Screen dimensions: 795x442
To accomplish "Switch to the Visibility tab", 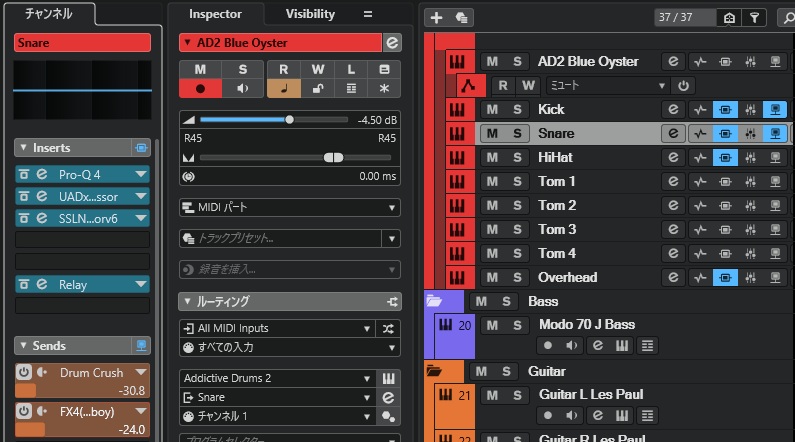I will [310, 14].
